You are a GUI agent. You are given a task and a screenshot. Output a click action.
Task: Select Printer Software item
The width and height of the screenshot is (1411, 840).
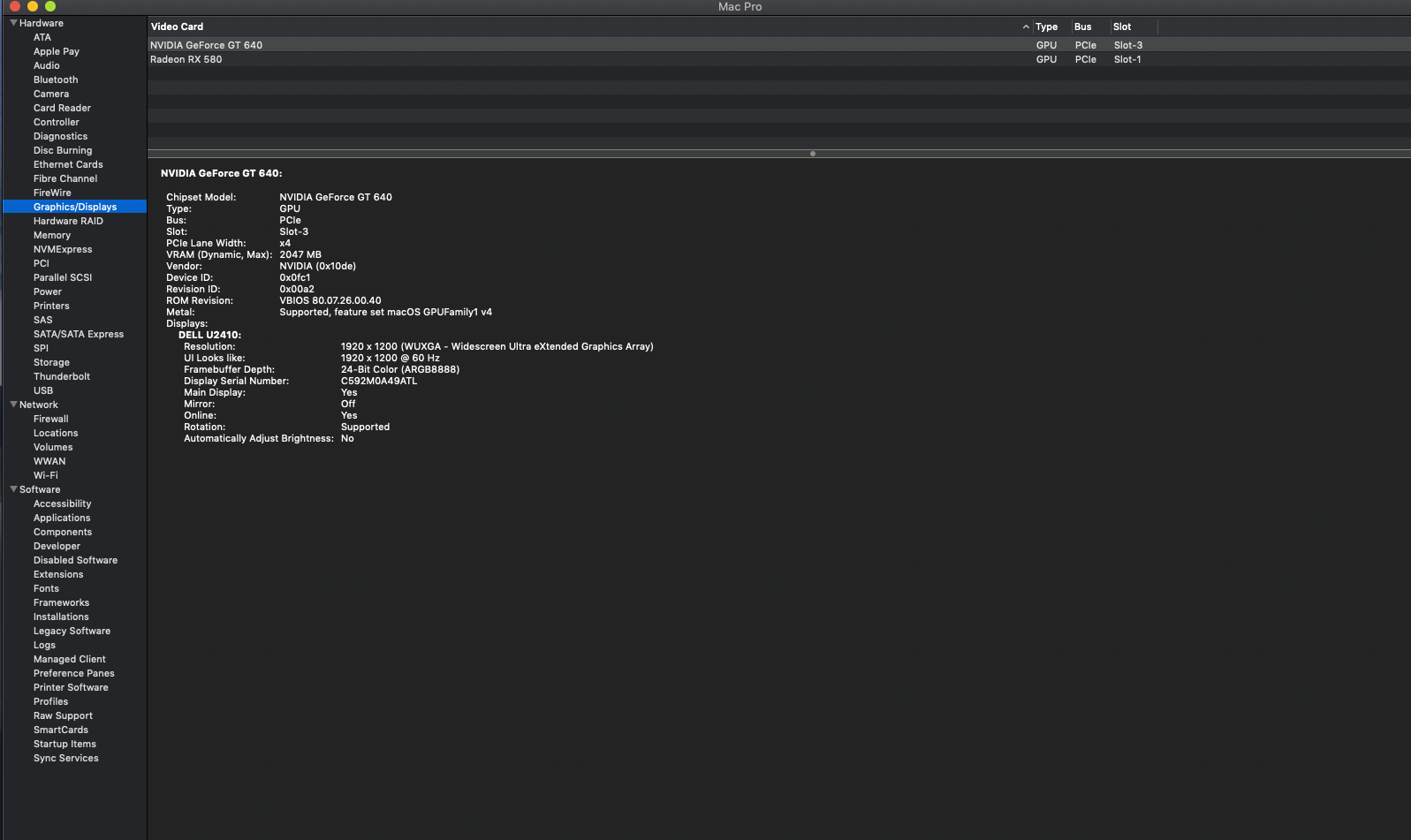(71, 687)
